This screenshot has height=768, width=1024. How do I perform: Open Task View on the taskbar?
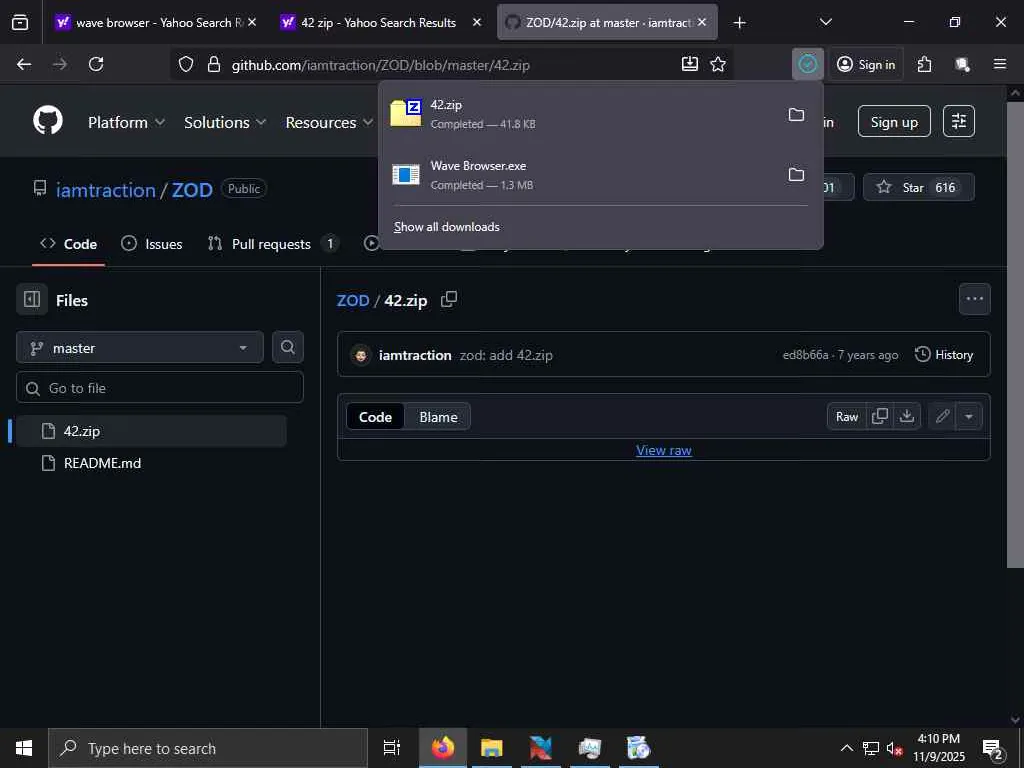392,748
